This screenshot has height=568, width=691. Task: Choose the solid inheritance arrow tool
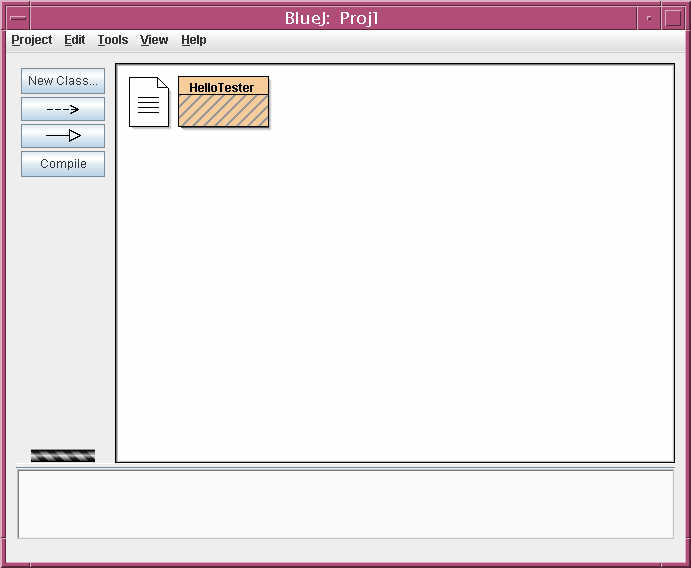[63, 136]
